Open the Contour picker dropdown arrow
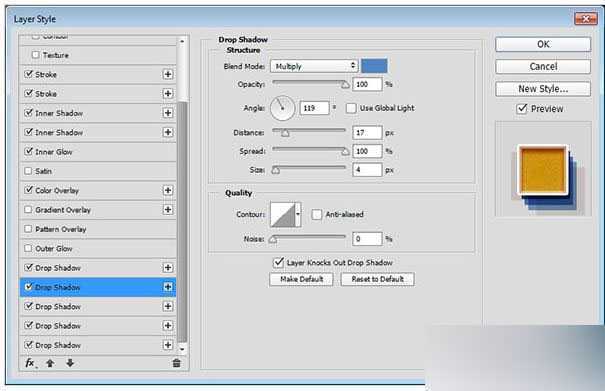Image resolution: width=605 pixels, height=391 pixels. (x=298, y=214)
